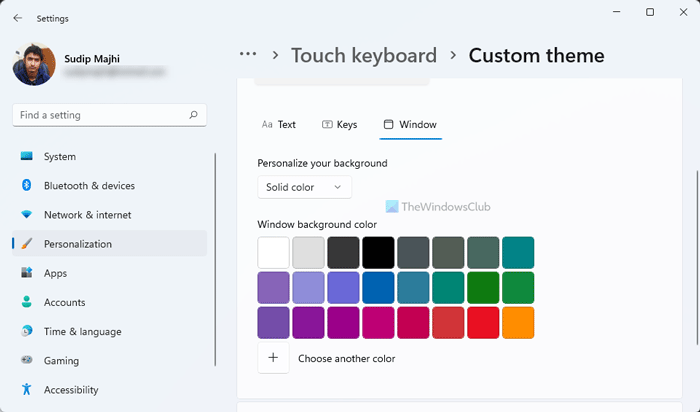Expand the Solid color background dropdown
700x412 pixels.
[304, 187]
